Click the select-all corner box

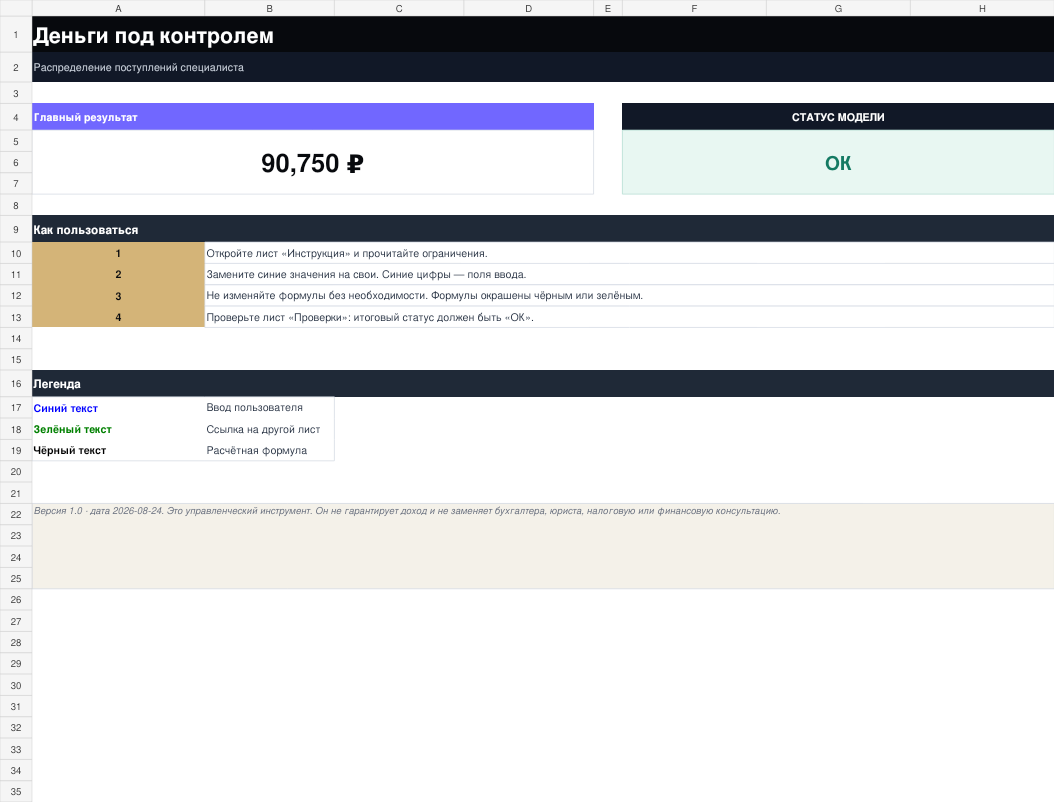(x=16, y=8)
